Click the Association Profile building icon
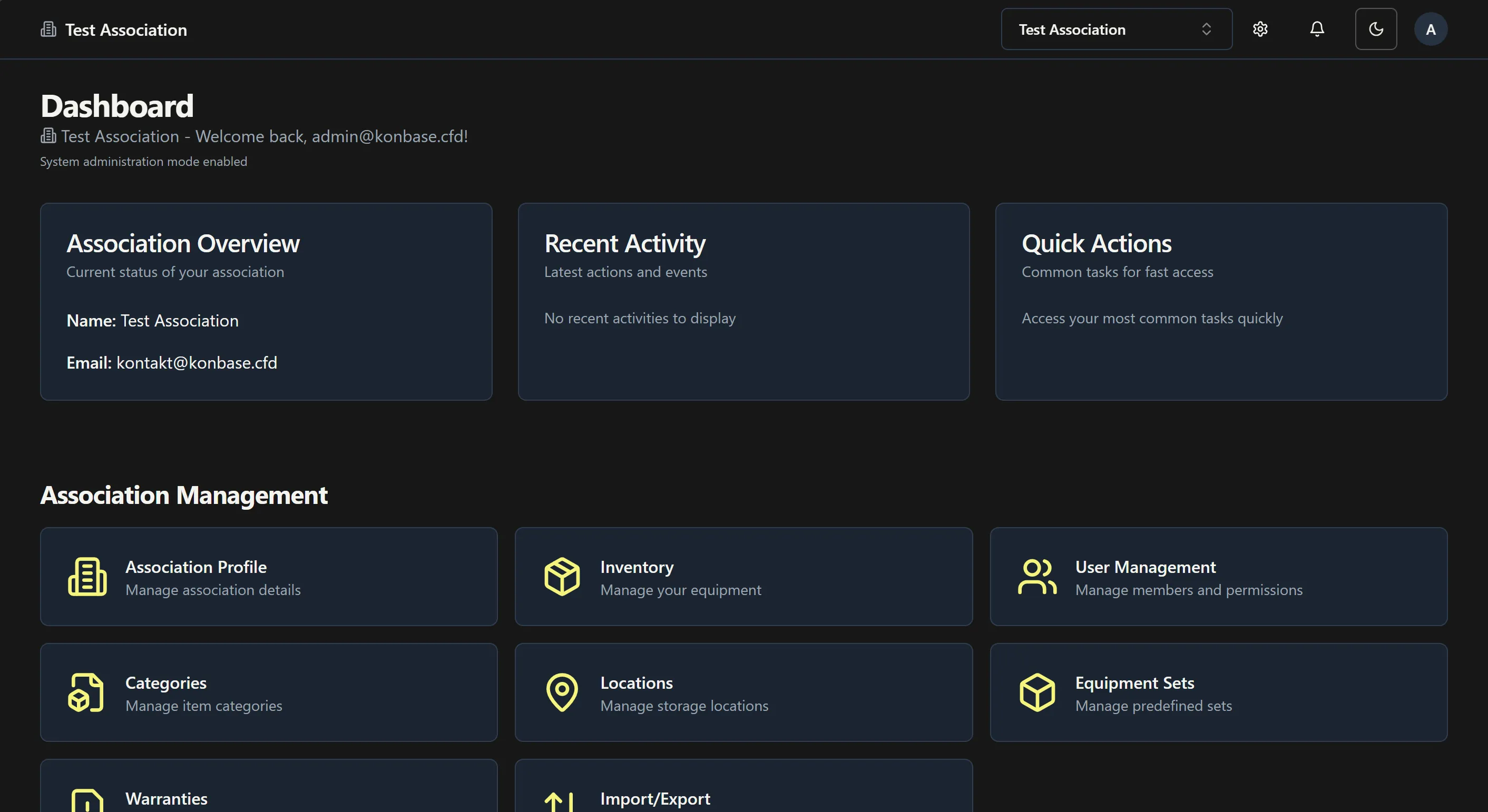This screenshot has height=812, width=1488. [x=87, y=577]
